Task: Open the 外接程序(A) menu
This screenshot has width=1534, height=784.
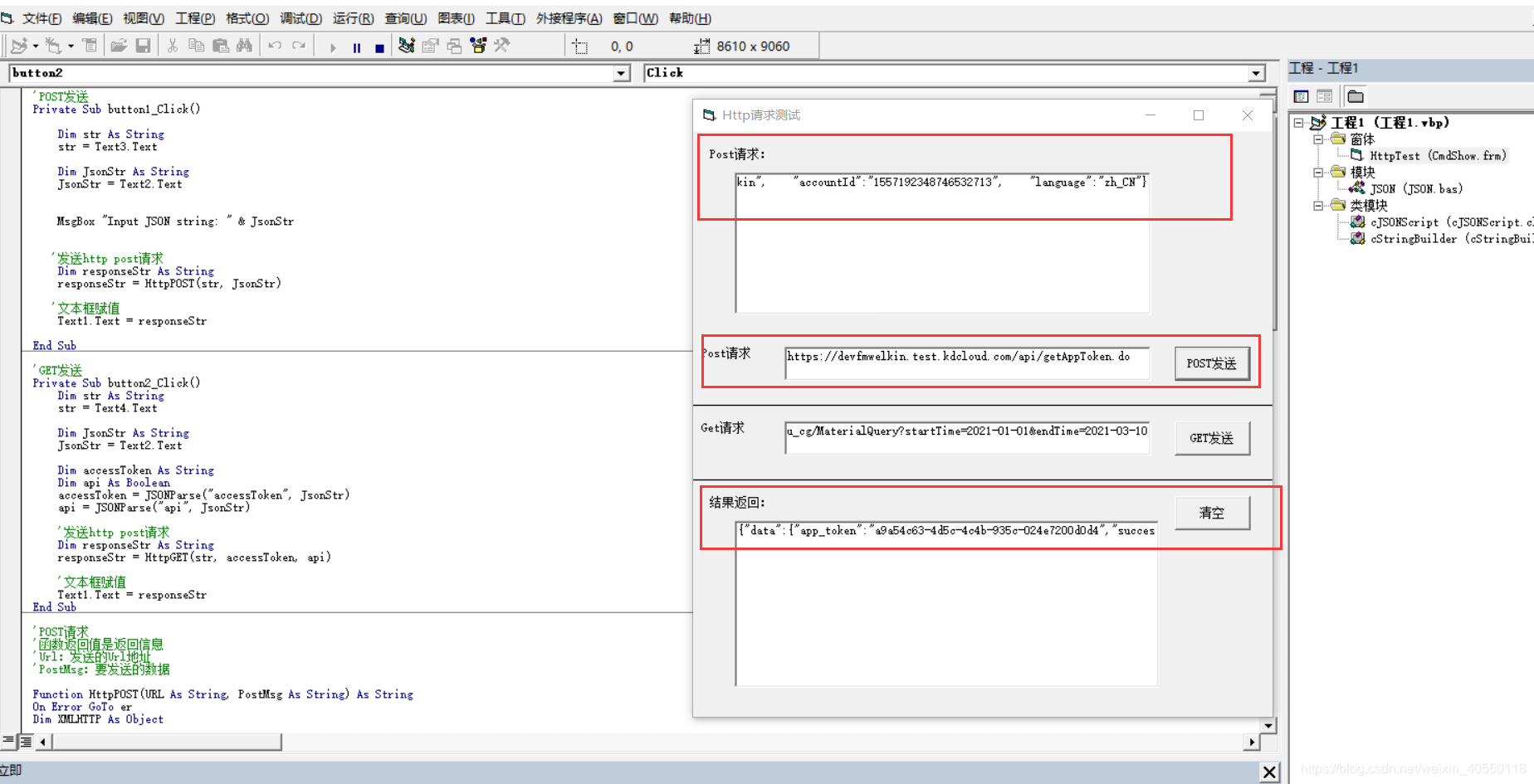Action: (x=569, y=18)
